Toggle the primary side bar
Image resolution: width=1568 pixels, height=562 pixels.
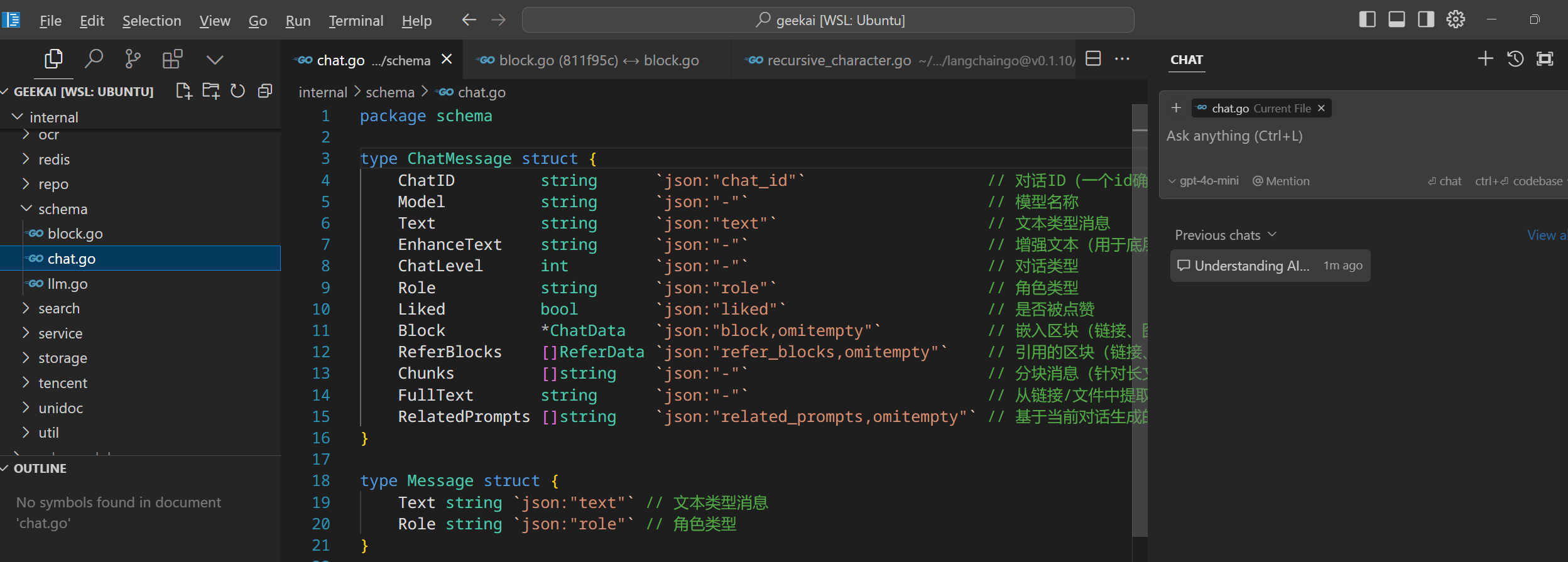(x=1368, y=19)
